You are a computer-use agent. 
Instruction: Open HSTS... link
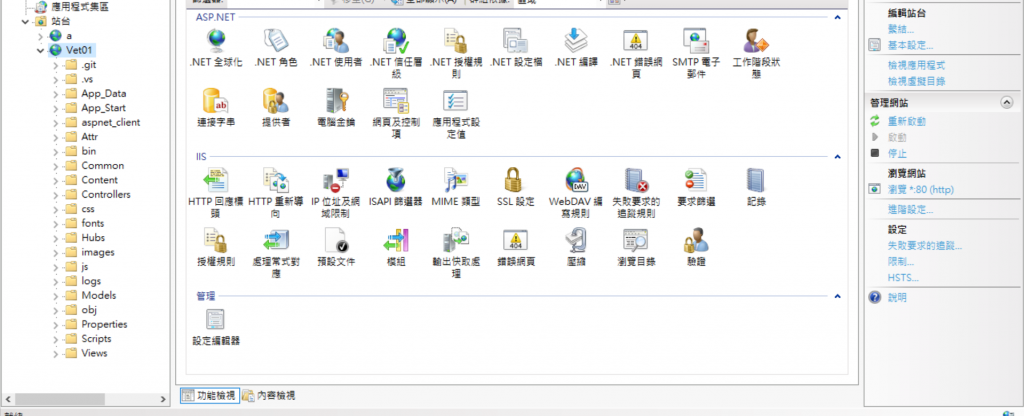point(903,278)
